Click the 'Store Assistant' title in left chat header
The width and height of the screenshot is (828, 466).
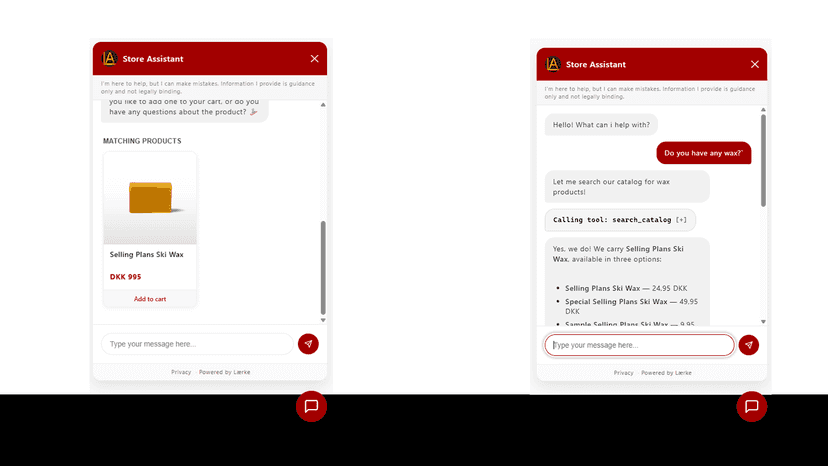(153, 59)
